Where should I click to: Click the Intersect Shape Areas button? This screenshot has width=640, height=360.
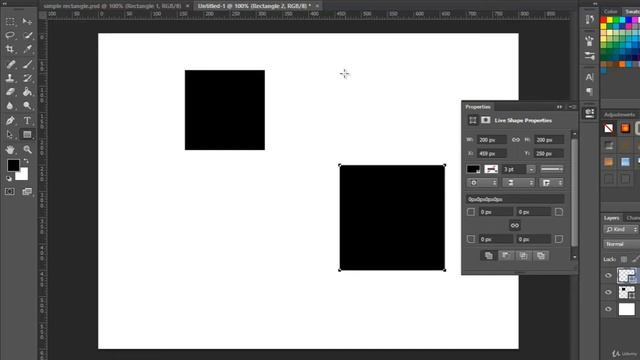pyautogui.click(x=523, y=256)
